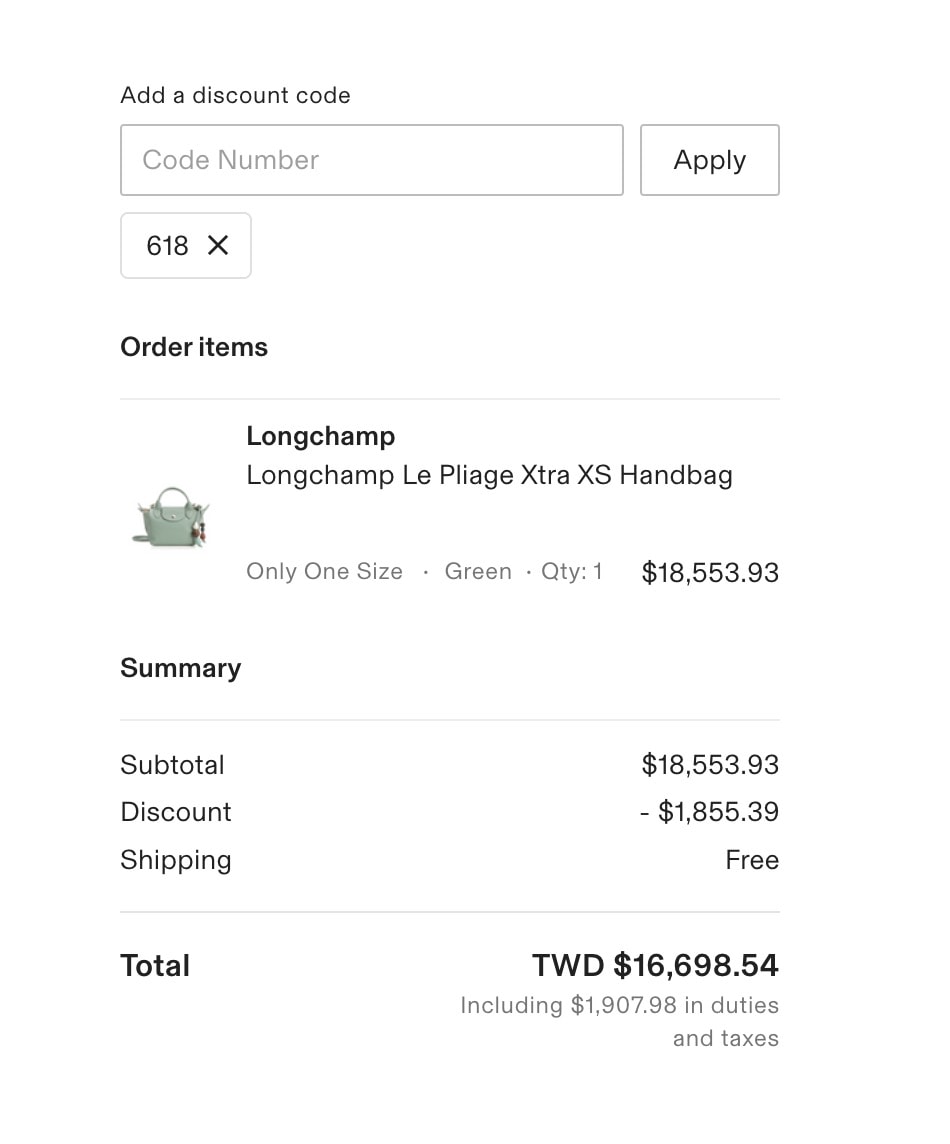Click the Total label
The width and height of the screenshot is (950, 1144).
[x=155, y=965]
